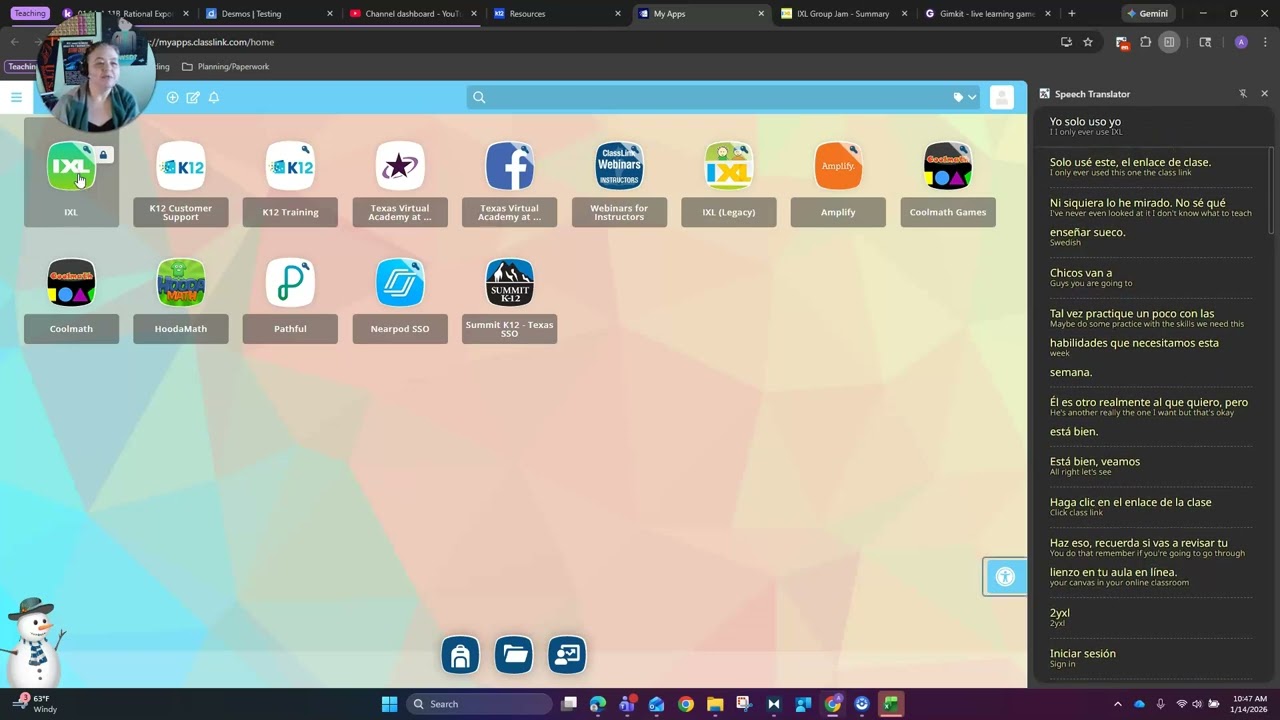Open the Texas Virtual Academy Facebook app
1280x720 pixels.
click(x=510, y=166)
